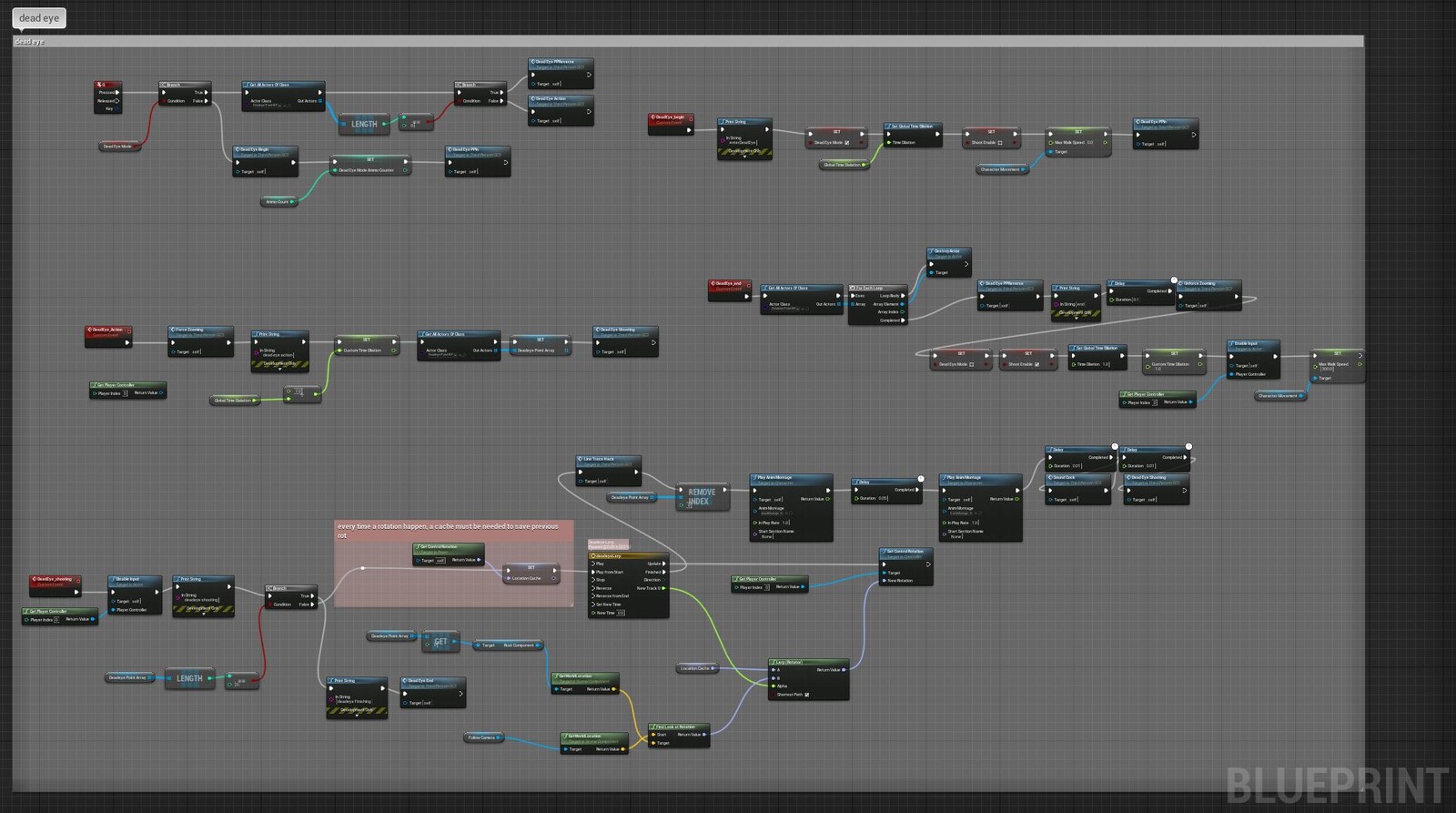Select the Follow Camera variable node
1456x813 pixels.
pos(484,737)
